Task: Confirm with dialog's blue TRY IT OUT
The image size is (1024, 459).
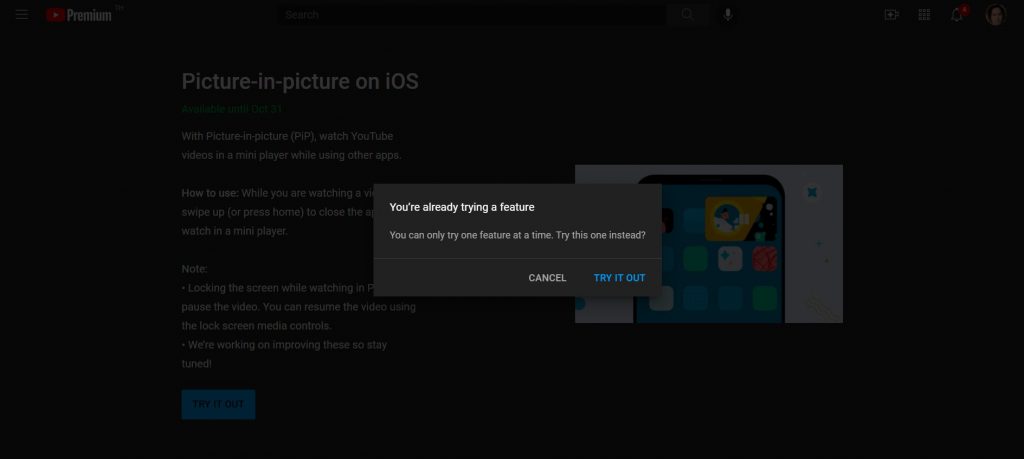Action: coord(619,277)
